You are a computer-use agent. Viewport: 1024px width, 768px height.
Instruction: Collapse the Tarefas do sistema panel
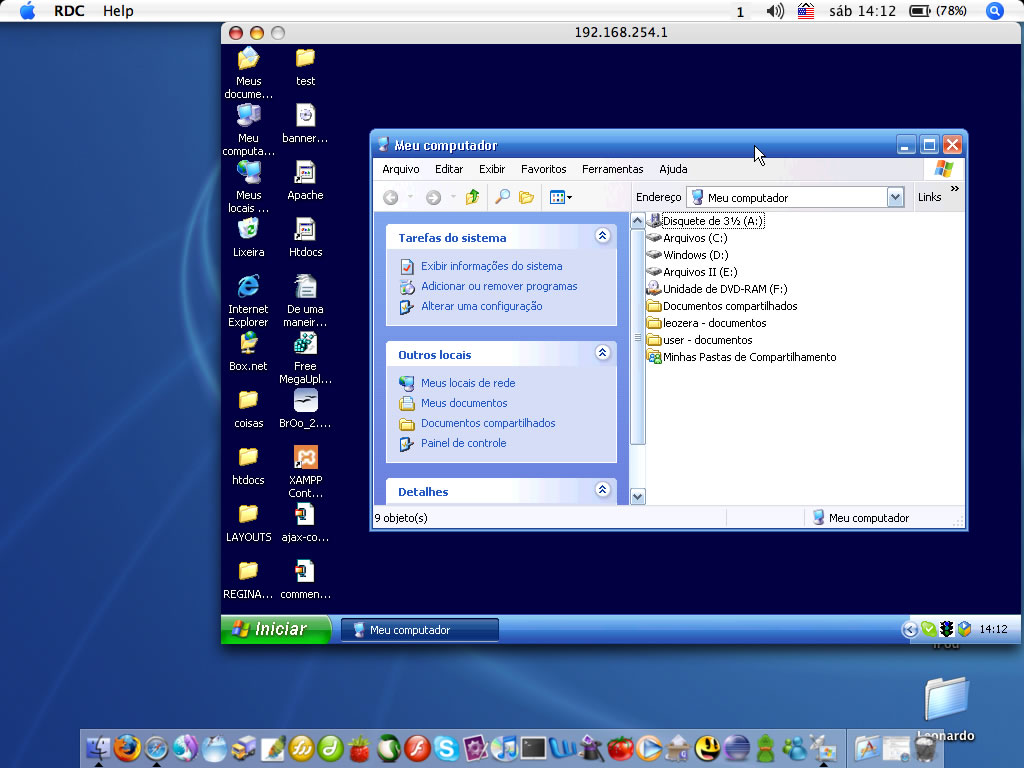tap(603, 235)
